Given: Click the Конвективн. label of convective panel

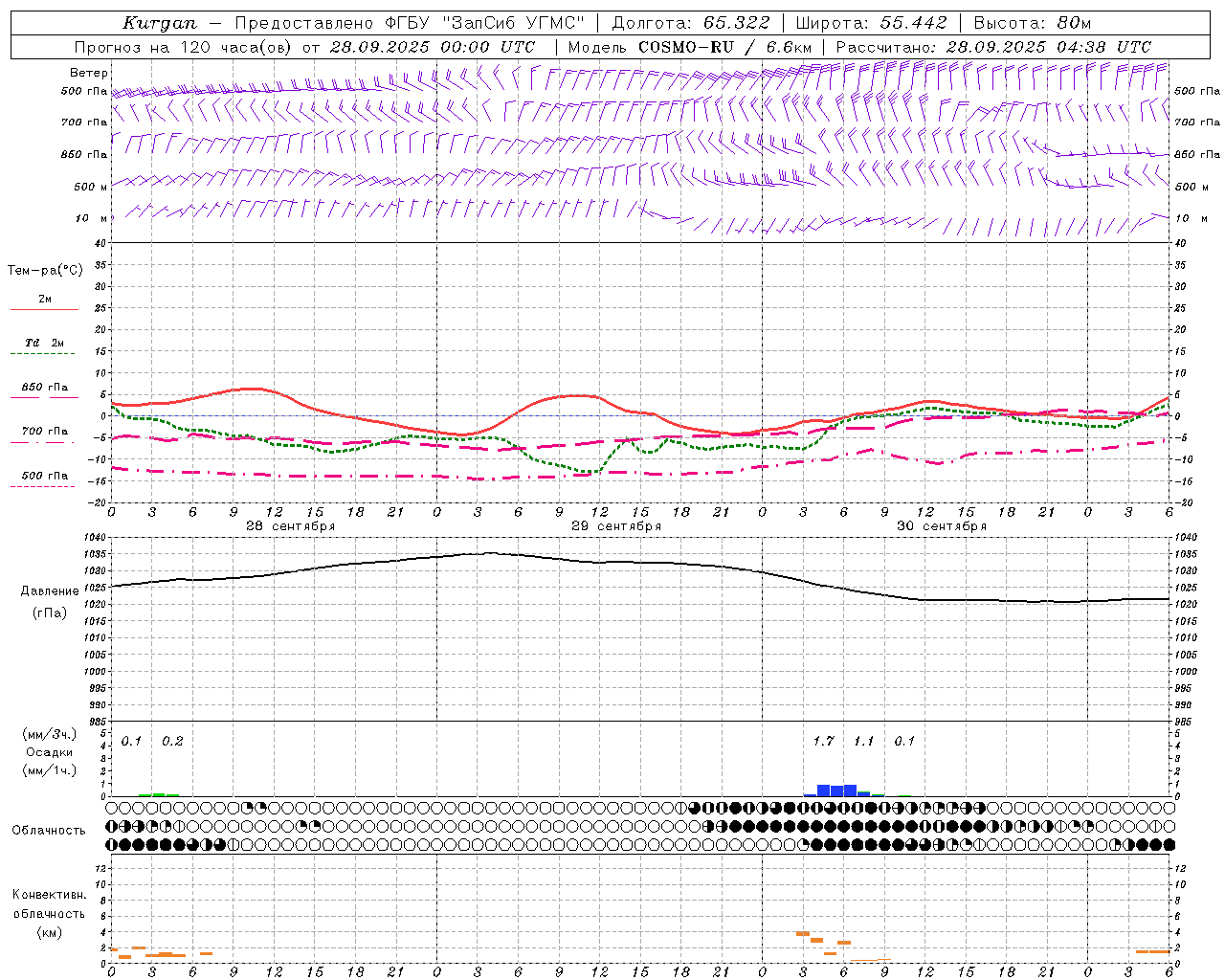Looking at the screenshot, I should 50,895.
